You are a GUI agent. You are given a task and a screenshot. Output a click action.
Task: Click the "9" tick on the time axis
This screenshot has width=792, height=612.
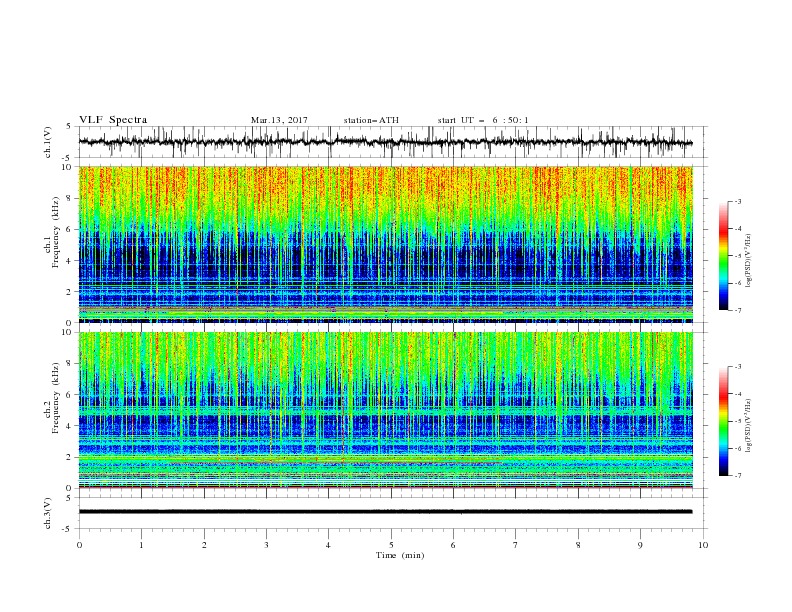click(640, 545)
